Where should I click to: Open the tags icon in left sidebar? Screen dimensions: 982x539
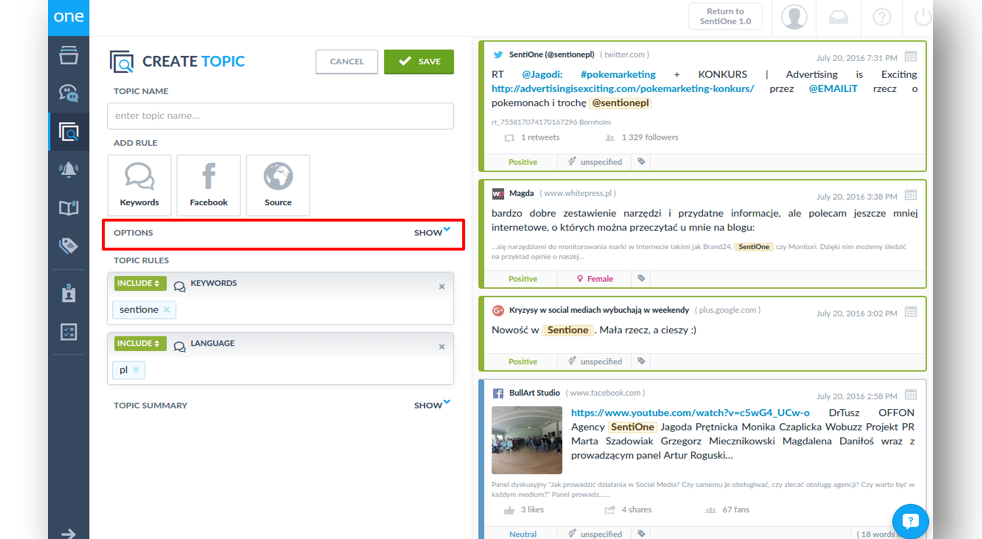(x=68, y=246)
